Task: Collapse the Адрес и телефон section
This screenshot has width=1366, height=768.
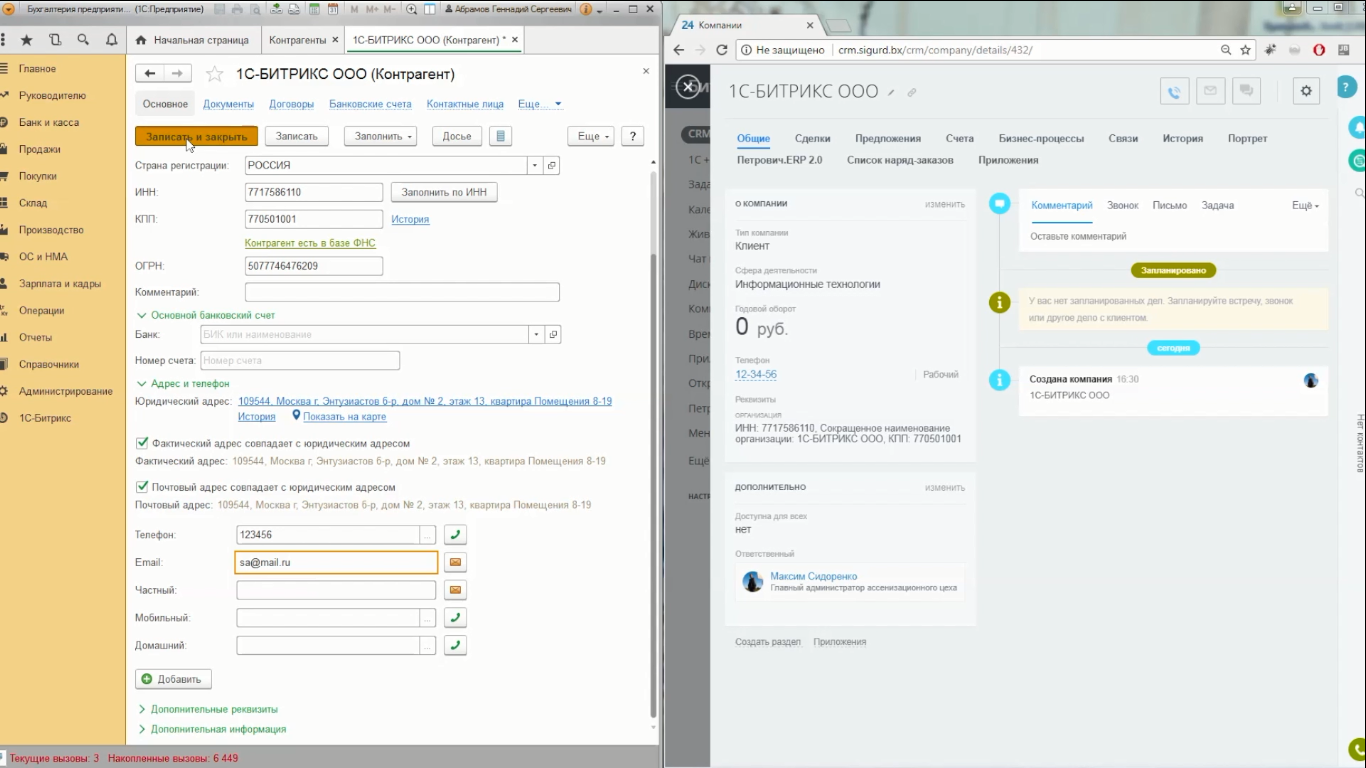Action: [183, 383]
